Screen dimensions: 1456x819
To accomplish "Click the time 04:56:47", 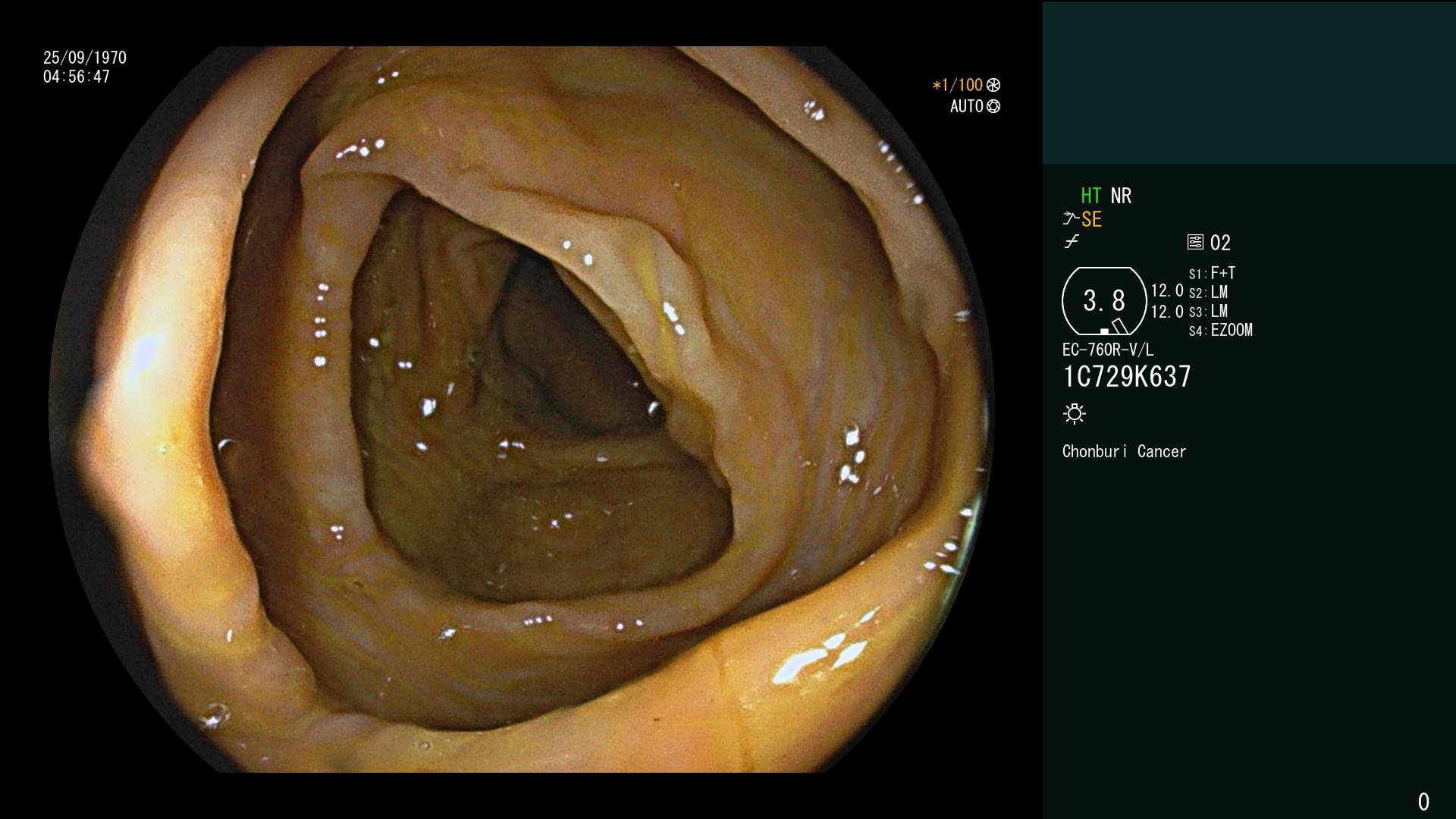I will (x=77, y=77).
